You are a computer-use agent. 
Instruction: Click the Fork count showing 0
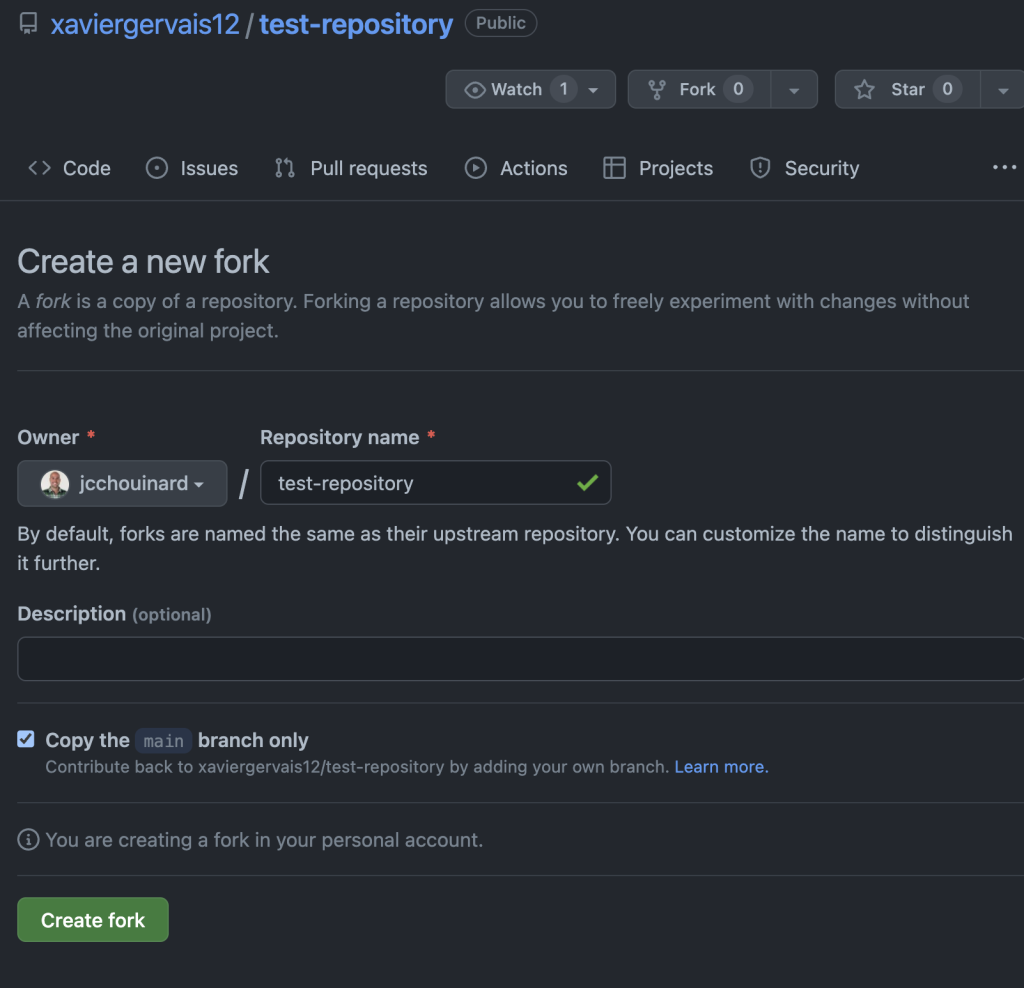coord(738,89)
